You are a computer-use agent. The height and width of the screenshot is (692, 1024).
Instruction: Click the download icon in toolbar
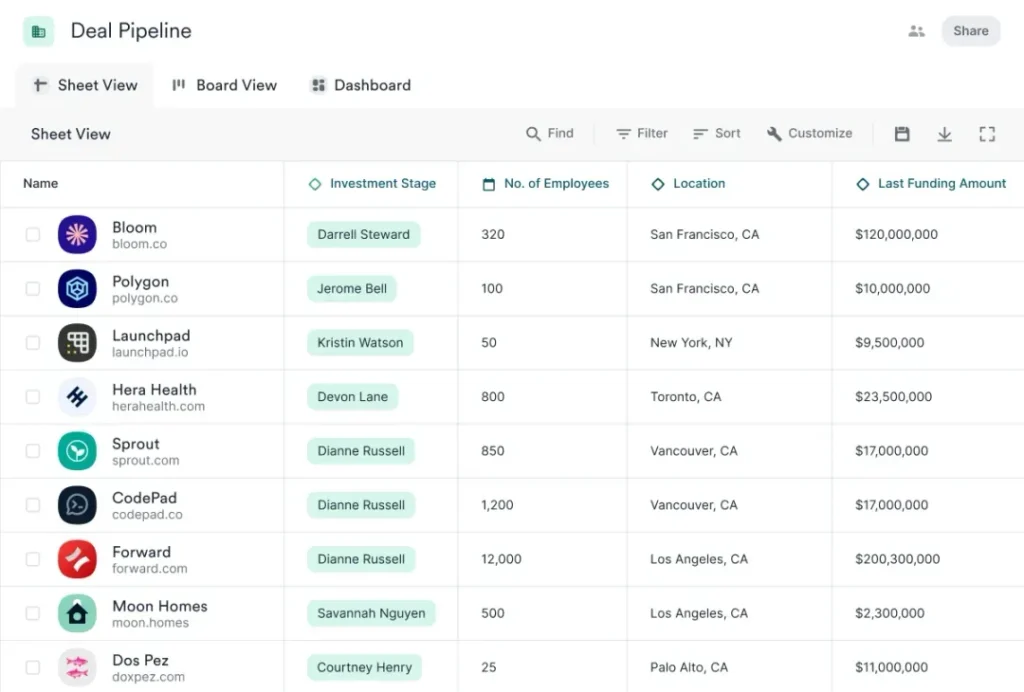click(944, 134)
